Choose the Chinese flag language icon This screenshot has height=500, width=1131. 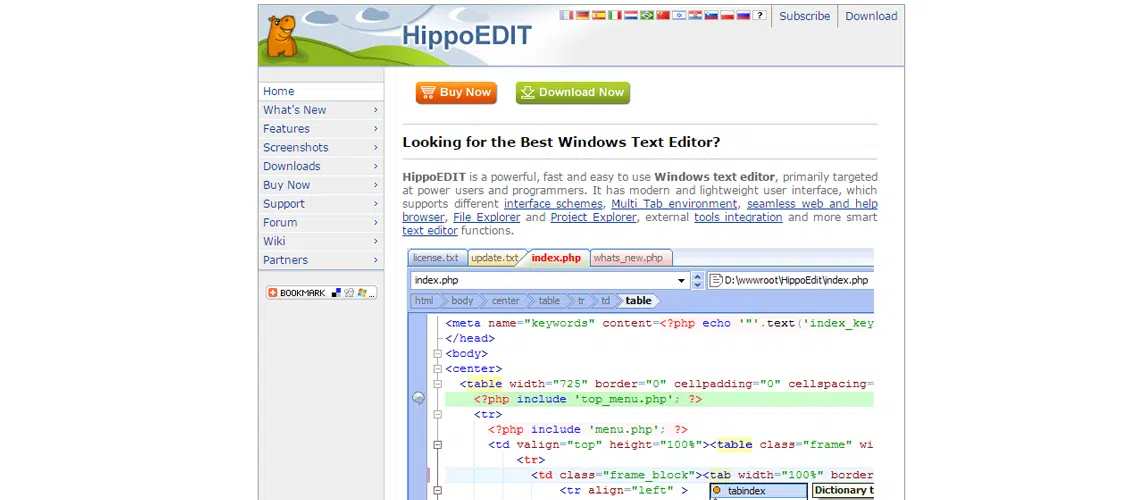663,15
